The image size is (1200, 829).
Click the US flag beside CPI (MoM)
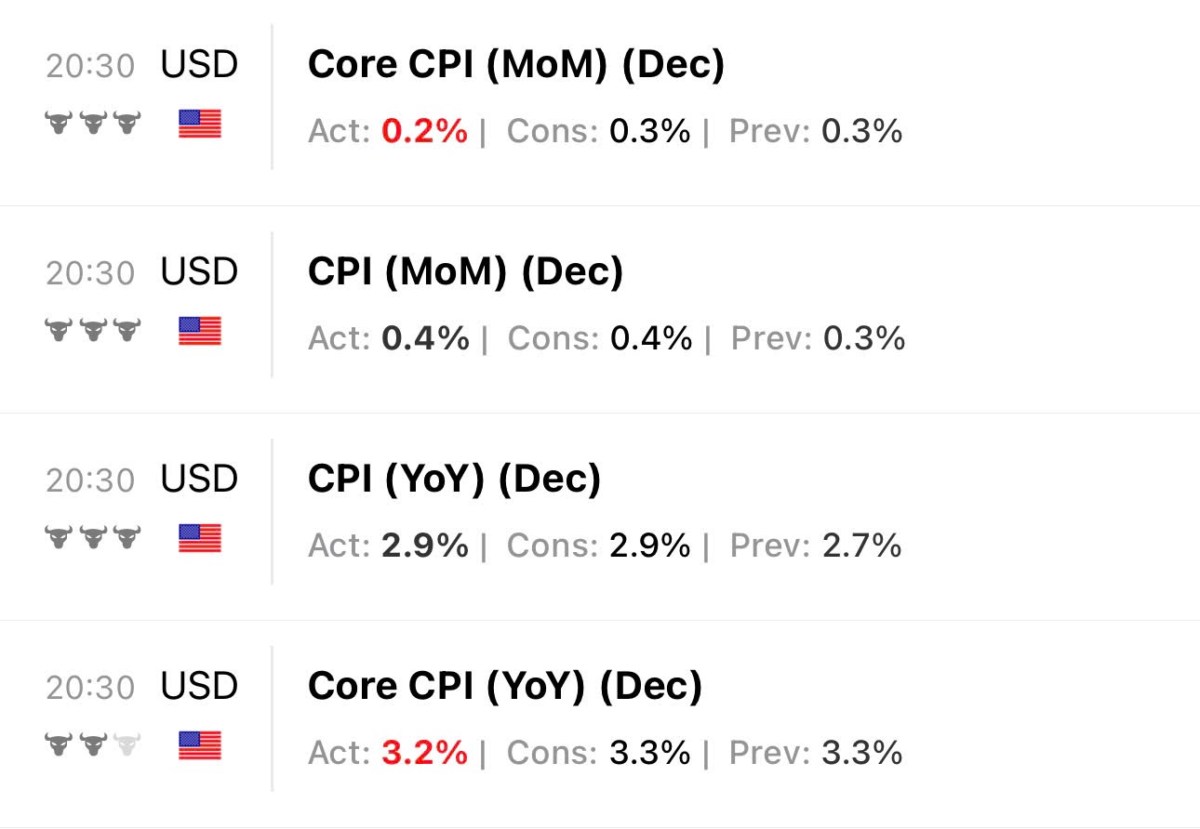pyautogui.click(x=200, y=331)
